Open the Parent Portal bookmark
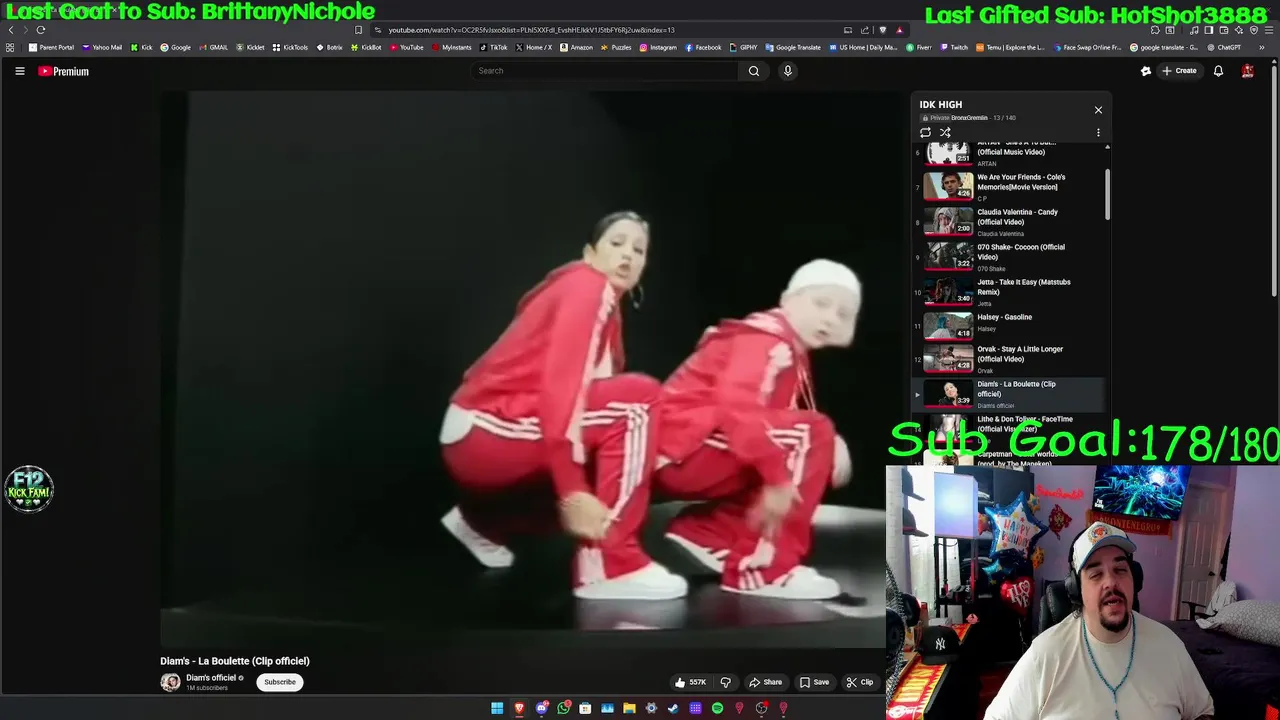Viewport: 1280px width, 720px height. pos(52,47)
